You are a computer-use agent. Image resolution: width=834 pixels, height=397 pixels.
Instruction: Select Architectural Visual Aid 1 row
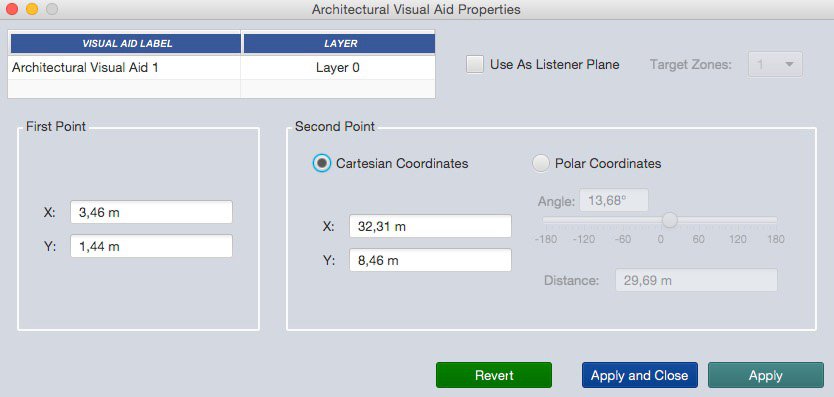click(x=221, y=68)
